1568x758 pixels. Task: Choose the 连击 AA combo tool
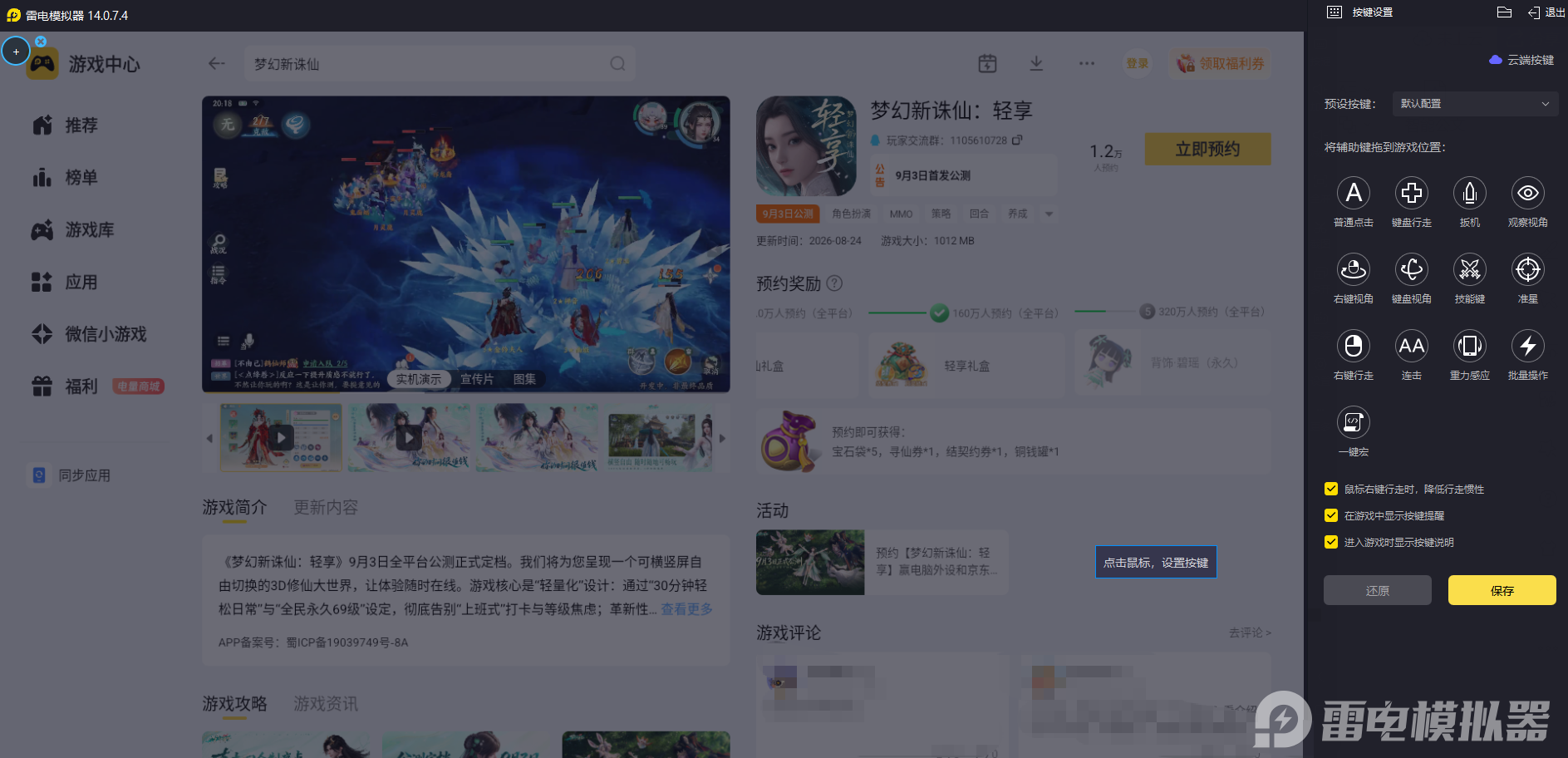(1411, 347)
